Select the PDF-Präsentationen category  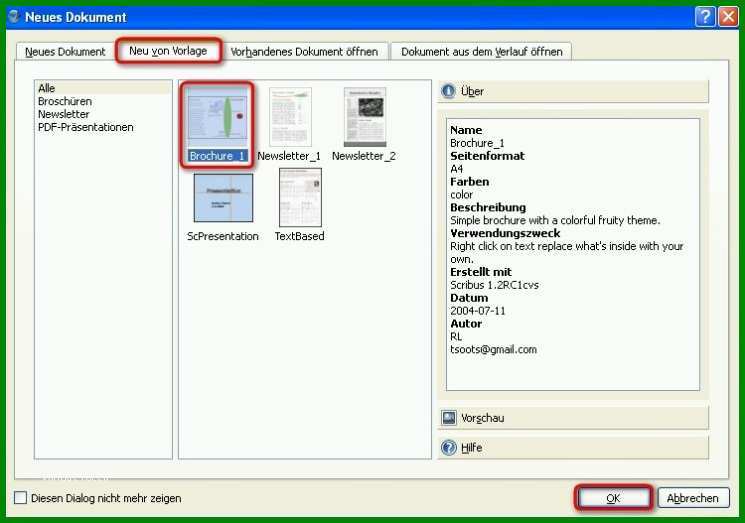[86, 127]
